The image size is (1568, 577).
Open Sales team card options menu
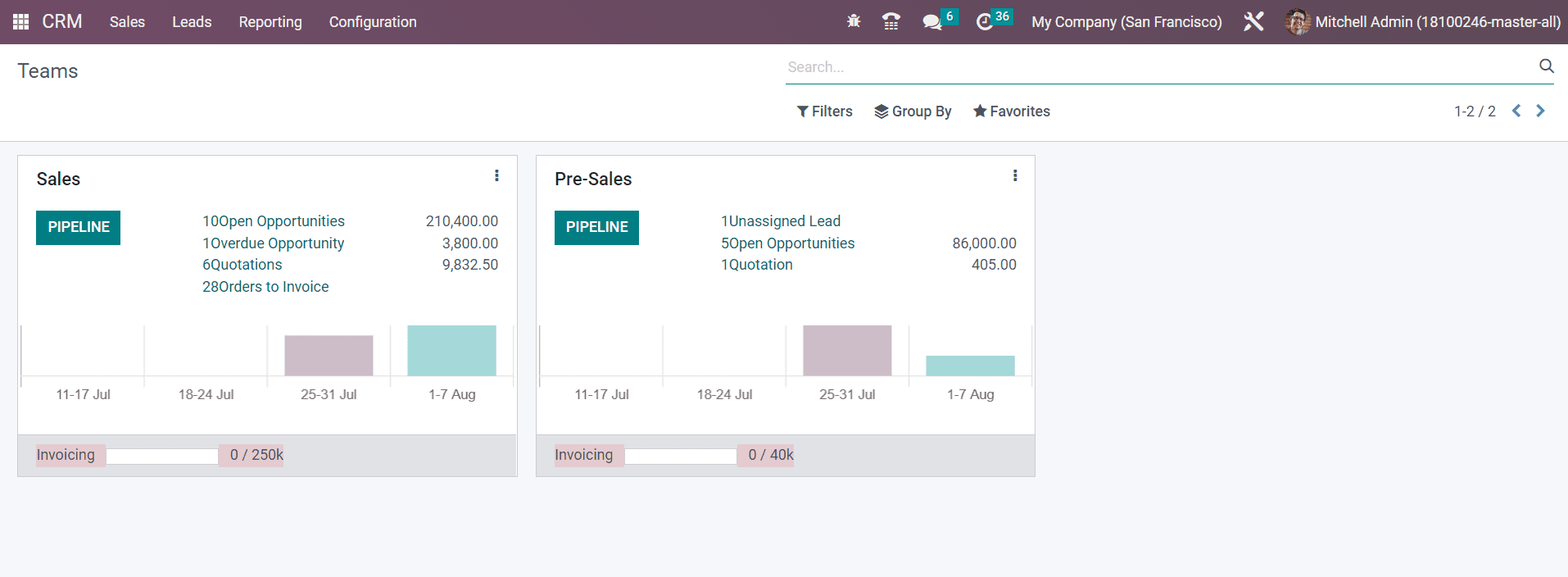coord(496,175)
